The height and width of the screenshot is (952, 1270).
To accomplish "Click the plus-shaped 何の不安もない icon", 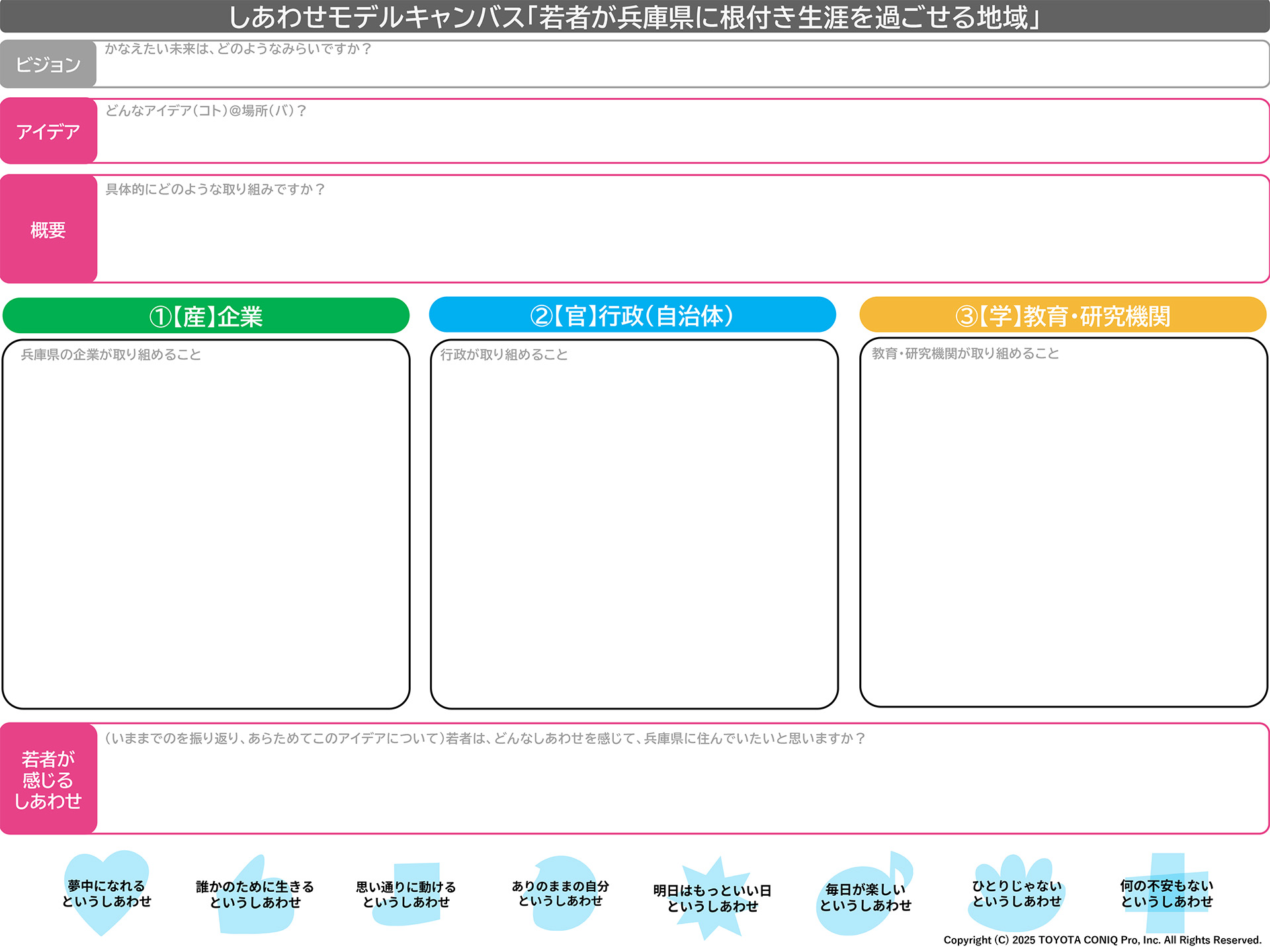I will (1167, 893).
